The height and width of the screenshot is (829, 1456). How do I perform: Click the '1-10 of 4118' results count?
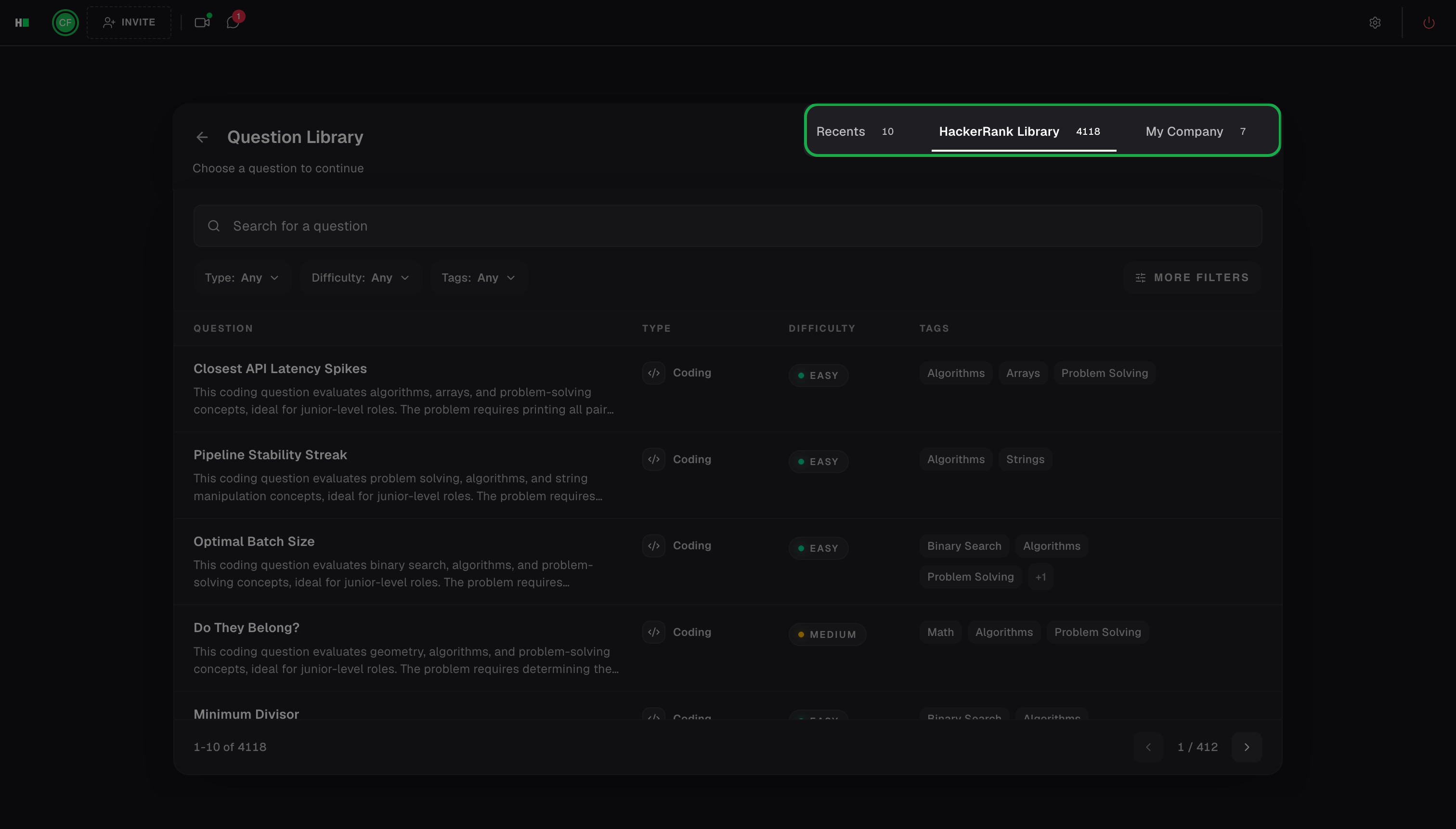click(x=230, y=747)
